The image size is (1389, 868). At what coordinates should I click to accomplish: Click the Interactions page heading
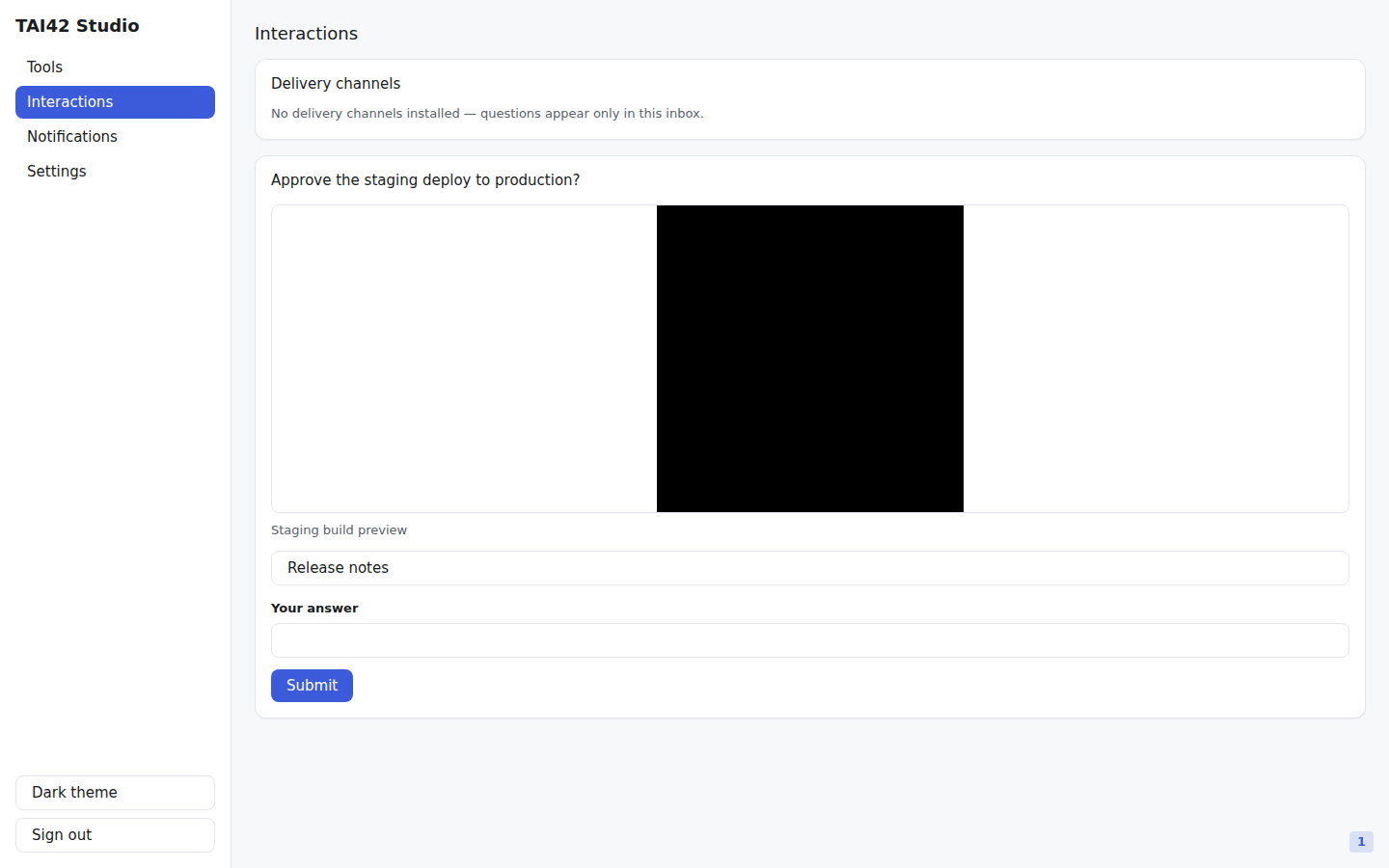tap(306, 34)
